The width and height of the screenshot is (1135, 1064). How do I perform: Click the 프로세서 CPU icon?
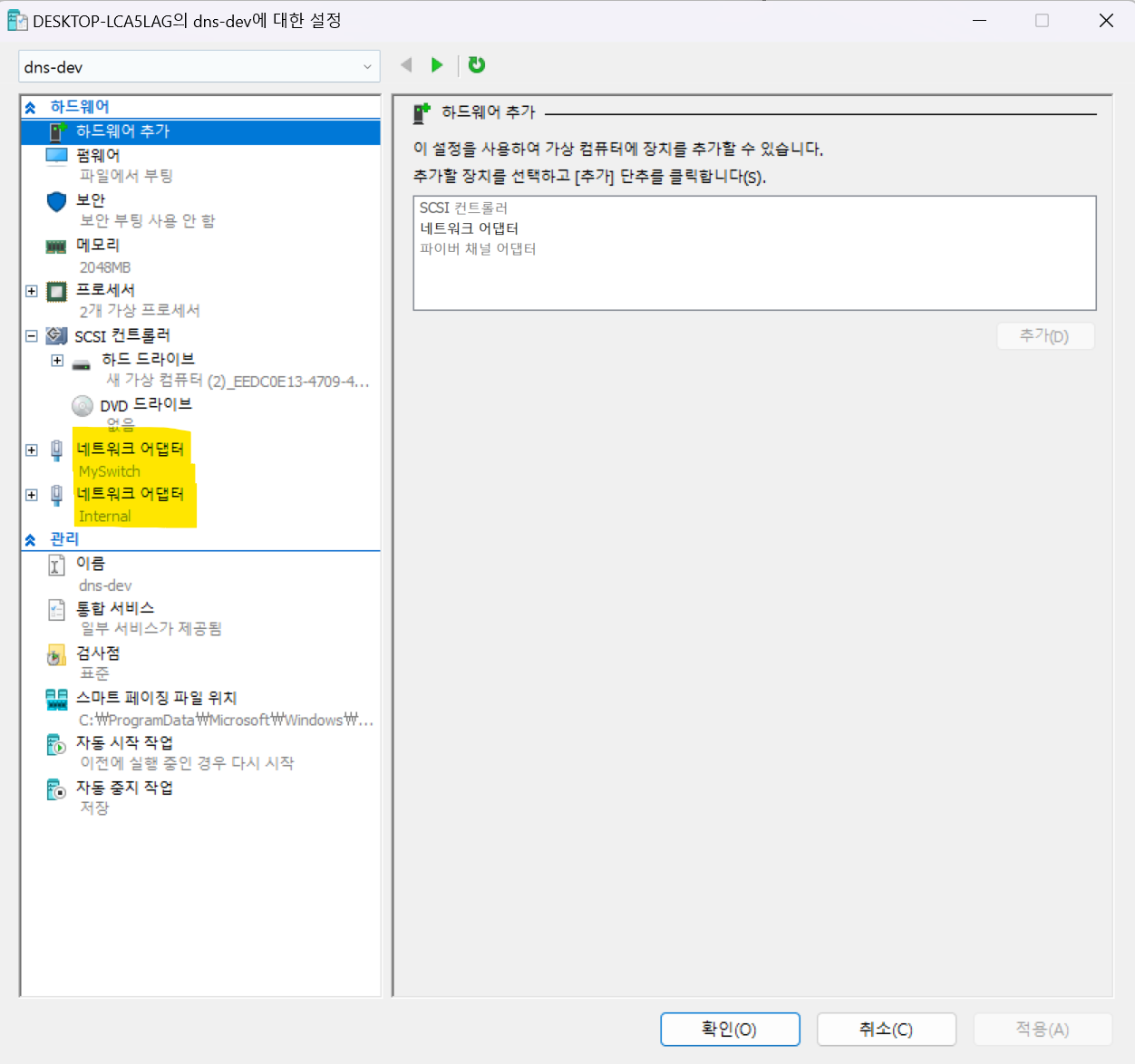tap(56, 291)
